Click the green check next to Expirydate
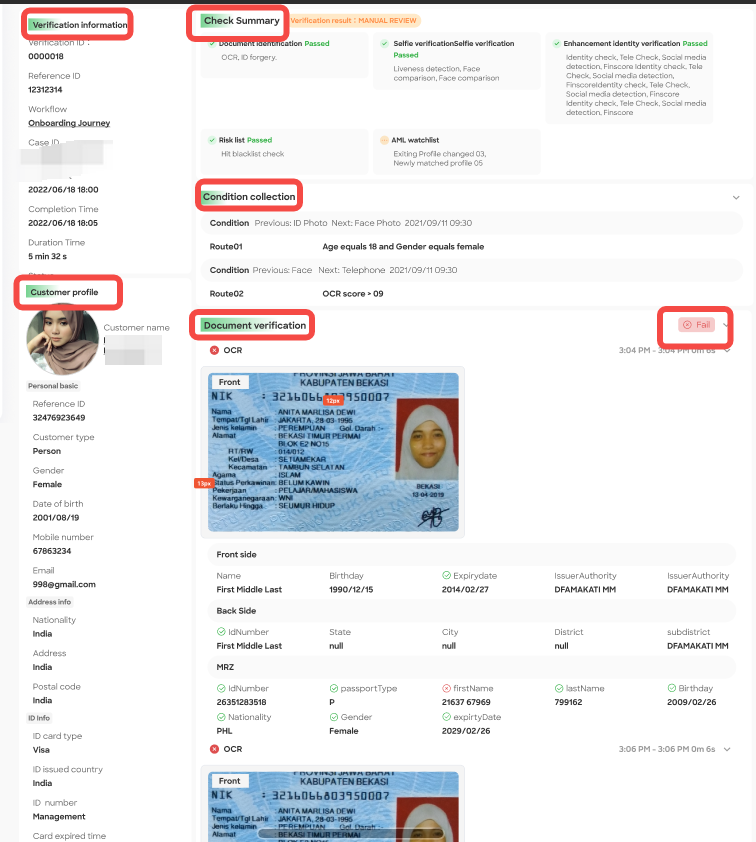The height and width of the screenshot is (842, 756). [x=446, y=575]
